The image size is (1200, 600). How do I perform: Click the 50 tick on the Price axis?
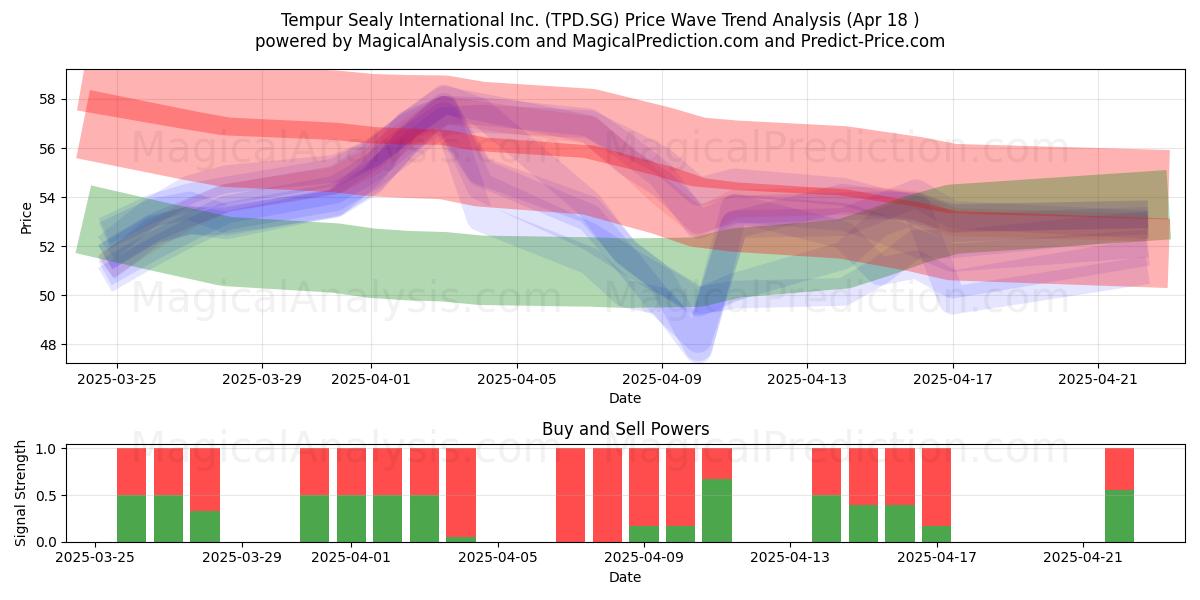tap(49, 295)
